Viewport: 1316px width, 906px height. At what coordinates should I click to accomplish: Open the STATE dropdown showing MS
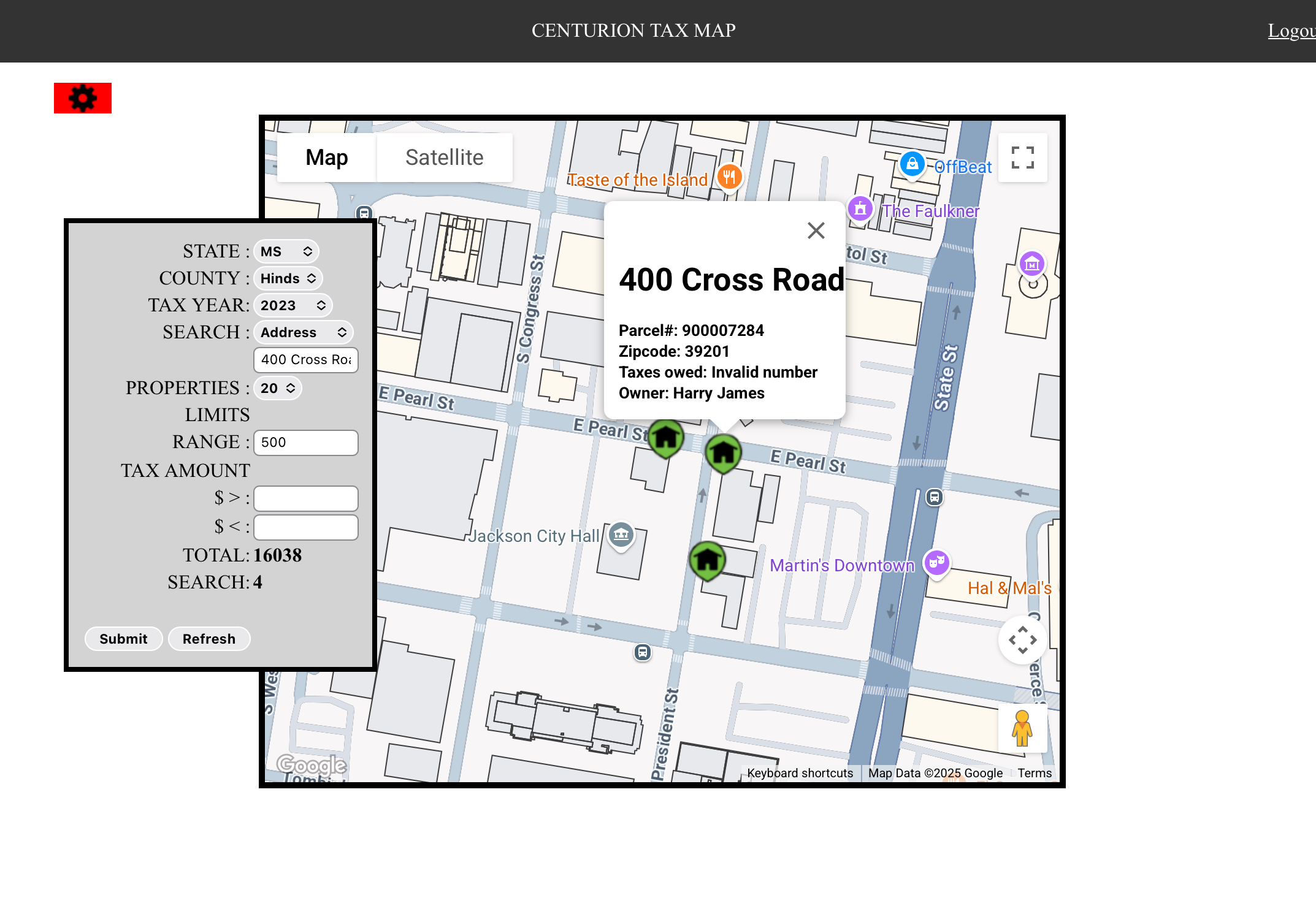pos(286,251)
